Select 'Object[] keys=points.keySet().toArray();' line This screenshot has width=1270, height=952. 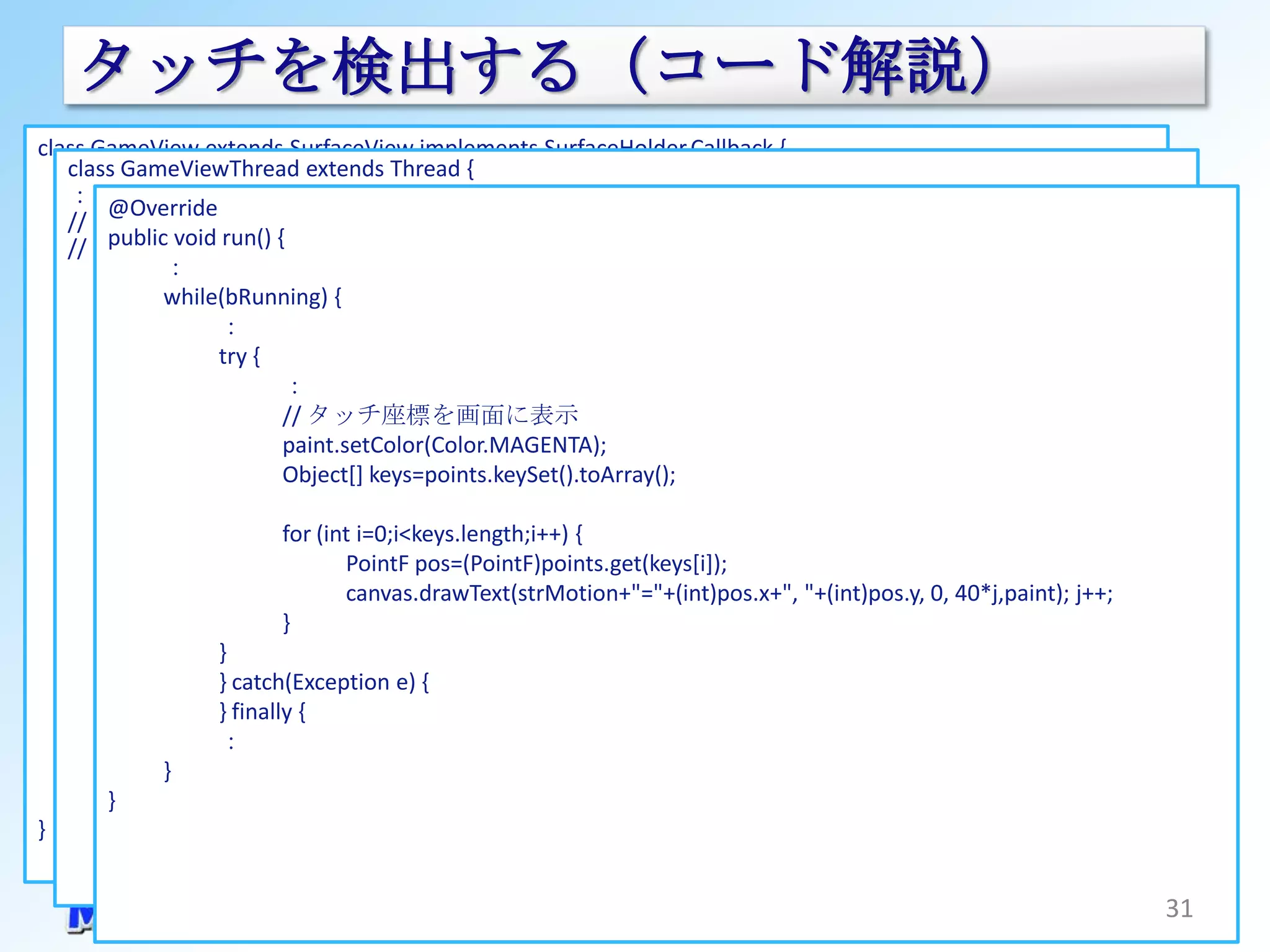click(479, 475)
